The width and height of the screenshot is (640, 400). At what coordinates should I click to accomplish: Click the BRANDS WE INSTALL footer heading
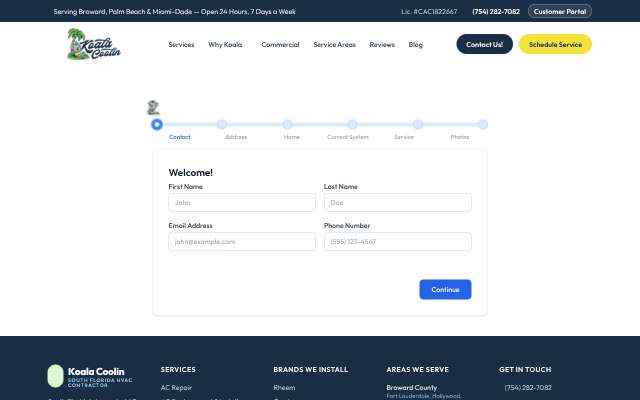[311, 369]
